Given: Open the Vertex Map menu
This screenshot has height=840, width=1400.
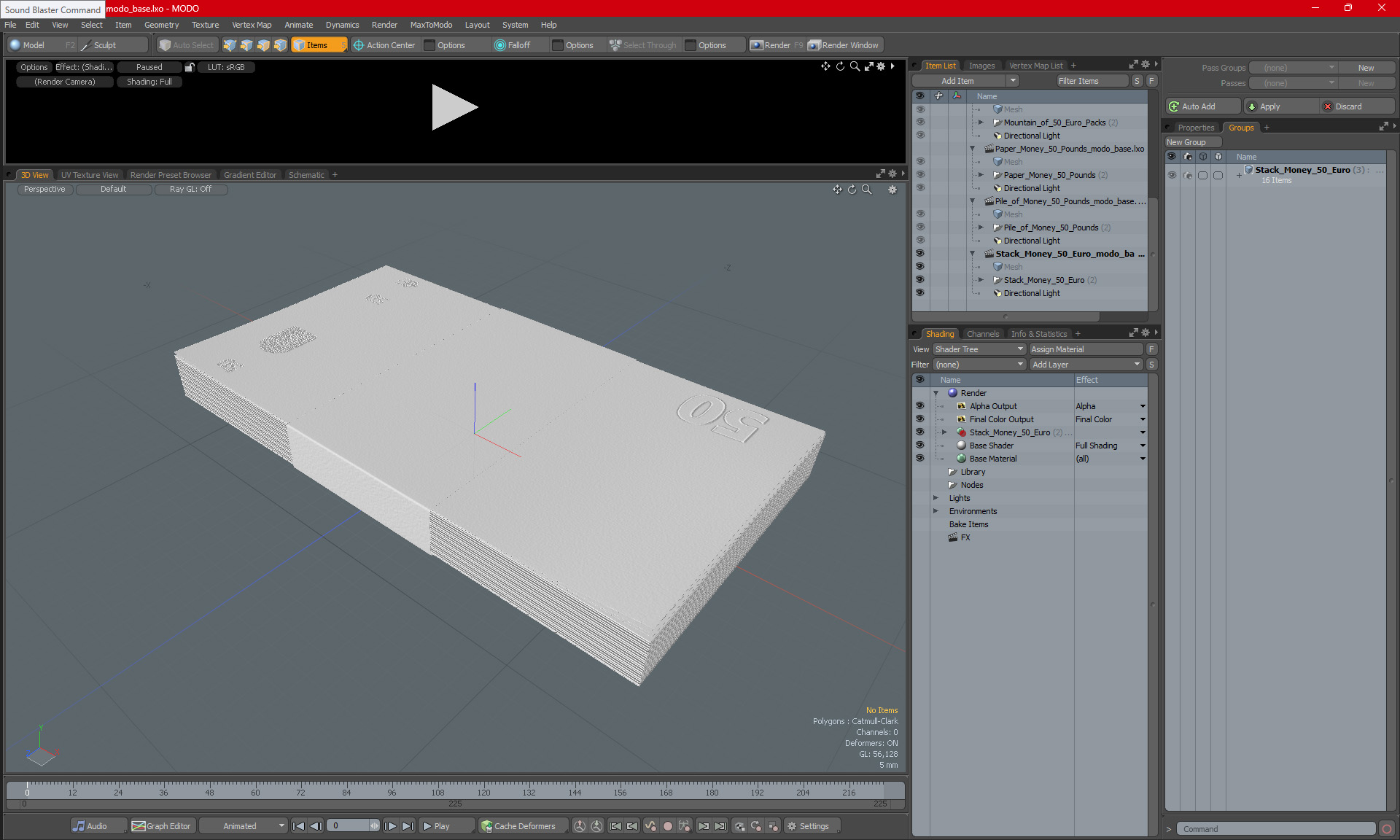Looking at the screenshot, I should (252, 25).
